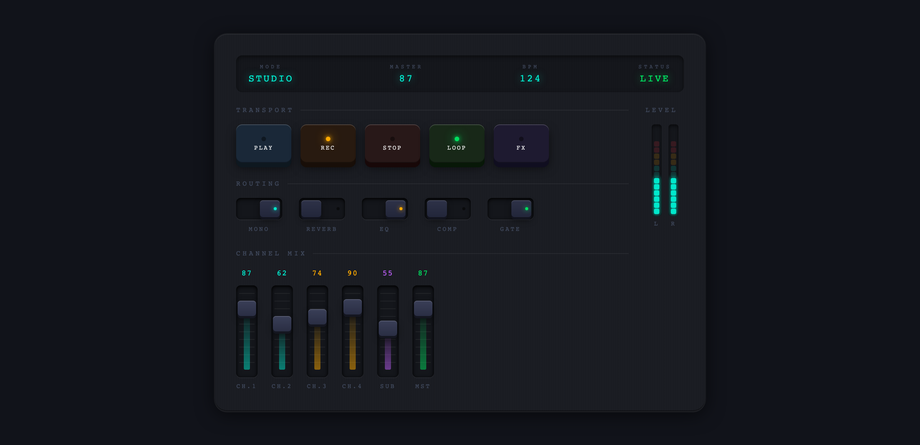This screenshot has width=920, height=445.
Task: Click the STUDIO mode readout
Action: pyautogui.click(x=270, y=79)
